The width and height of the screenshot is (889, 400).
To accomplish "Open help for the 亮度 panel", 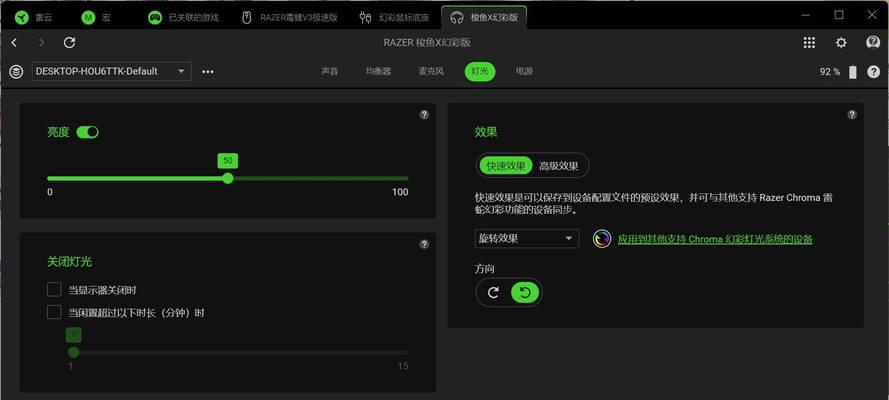I will pos(424,114).
